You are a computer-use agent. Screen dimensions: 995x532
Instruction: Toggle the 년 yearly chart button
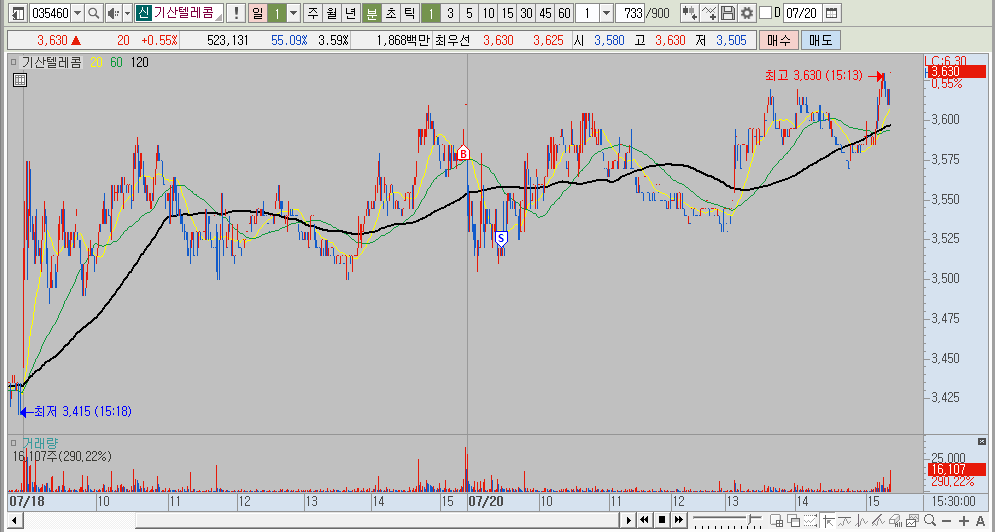click(x=351, y=13)
